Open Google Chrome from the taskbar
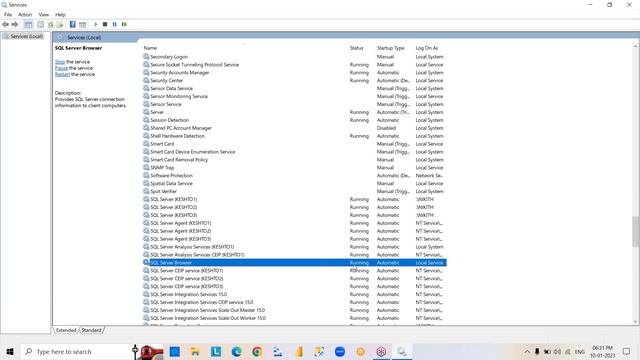 [257, 351]
